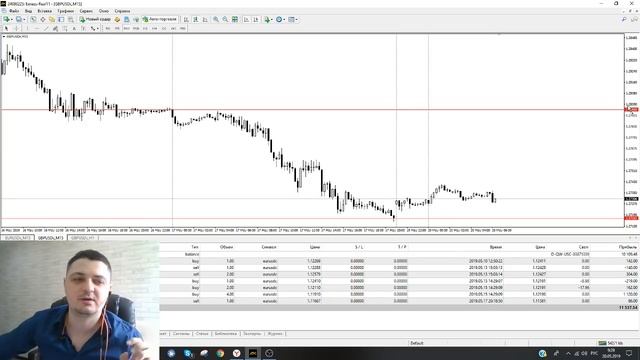The width and height of the screenshot is (640, 360).
Task: Open the Эксперты terminal tab
Action: click(252, 333)
